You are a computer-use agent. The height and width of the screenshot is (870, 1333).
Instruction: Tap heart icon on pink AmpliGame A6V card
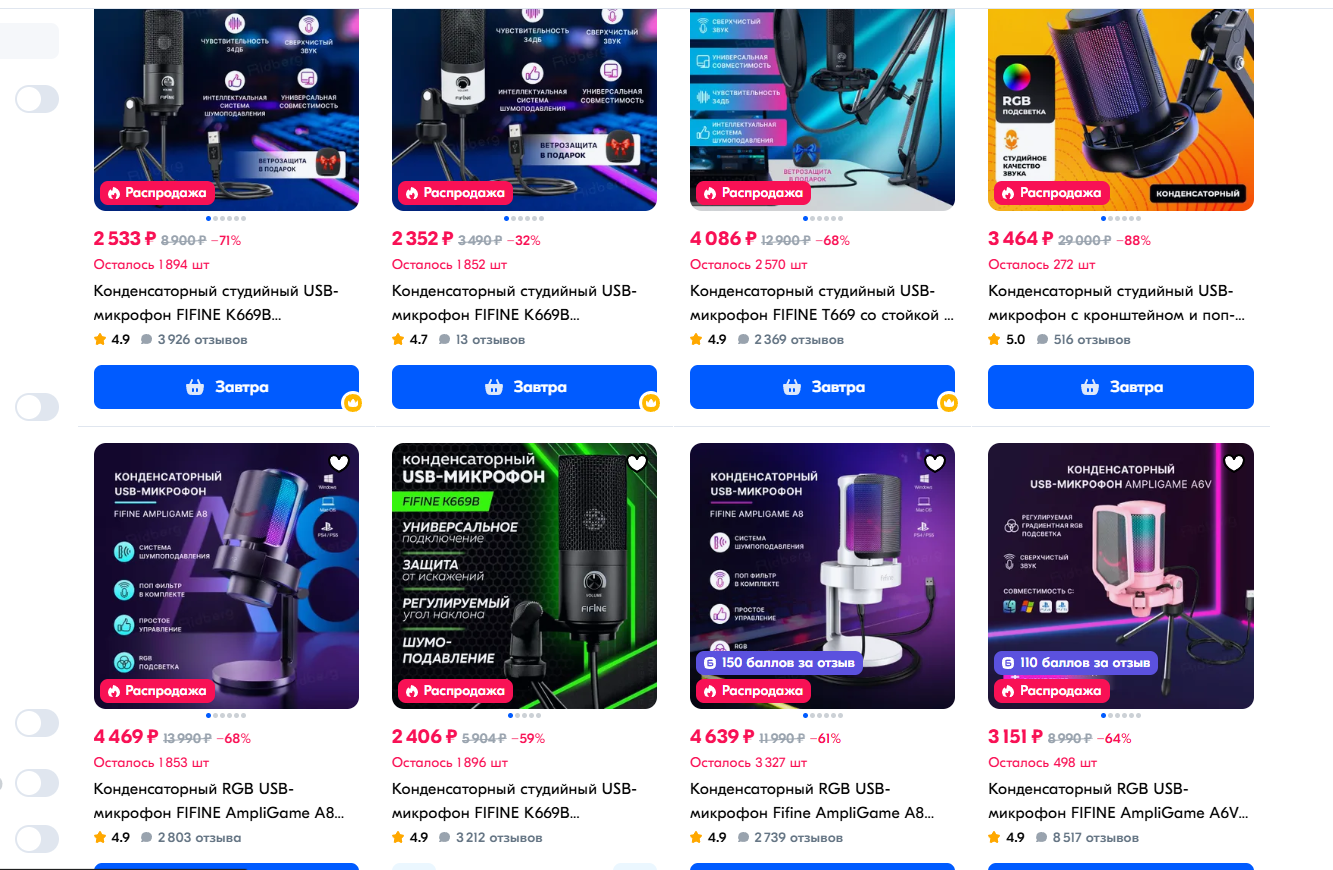(1234, 463)
